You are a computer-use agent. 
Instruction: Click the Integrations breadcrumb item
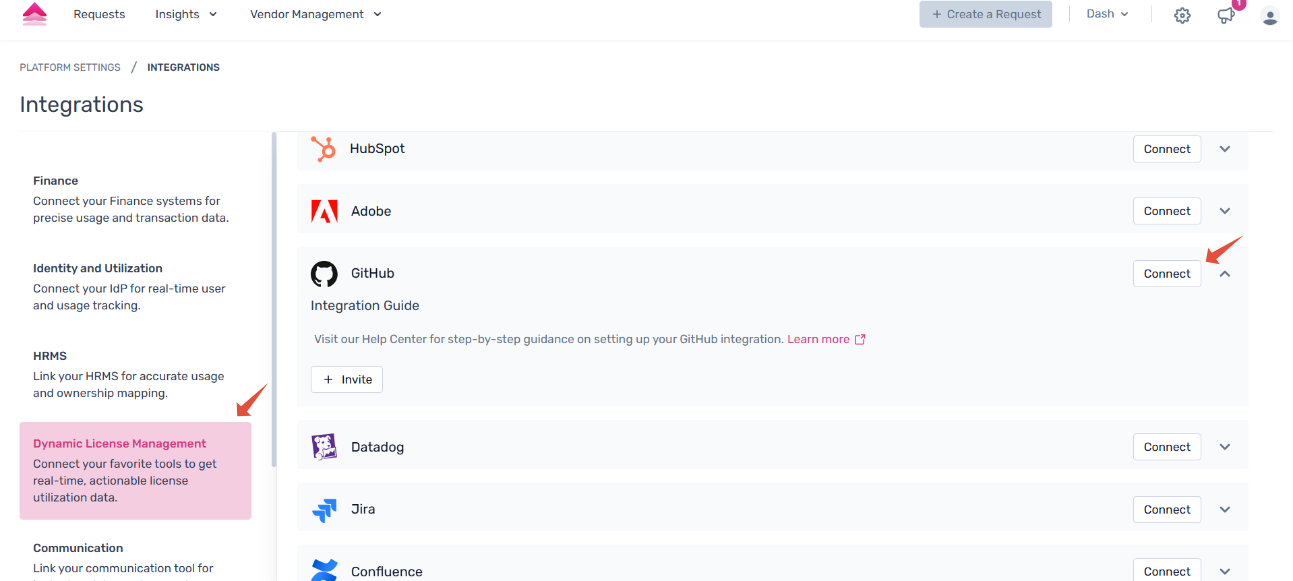click(183, 67)
